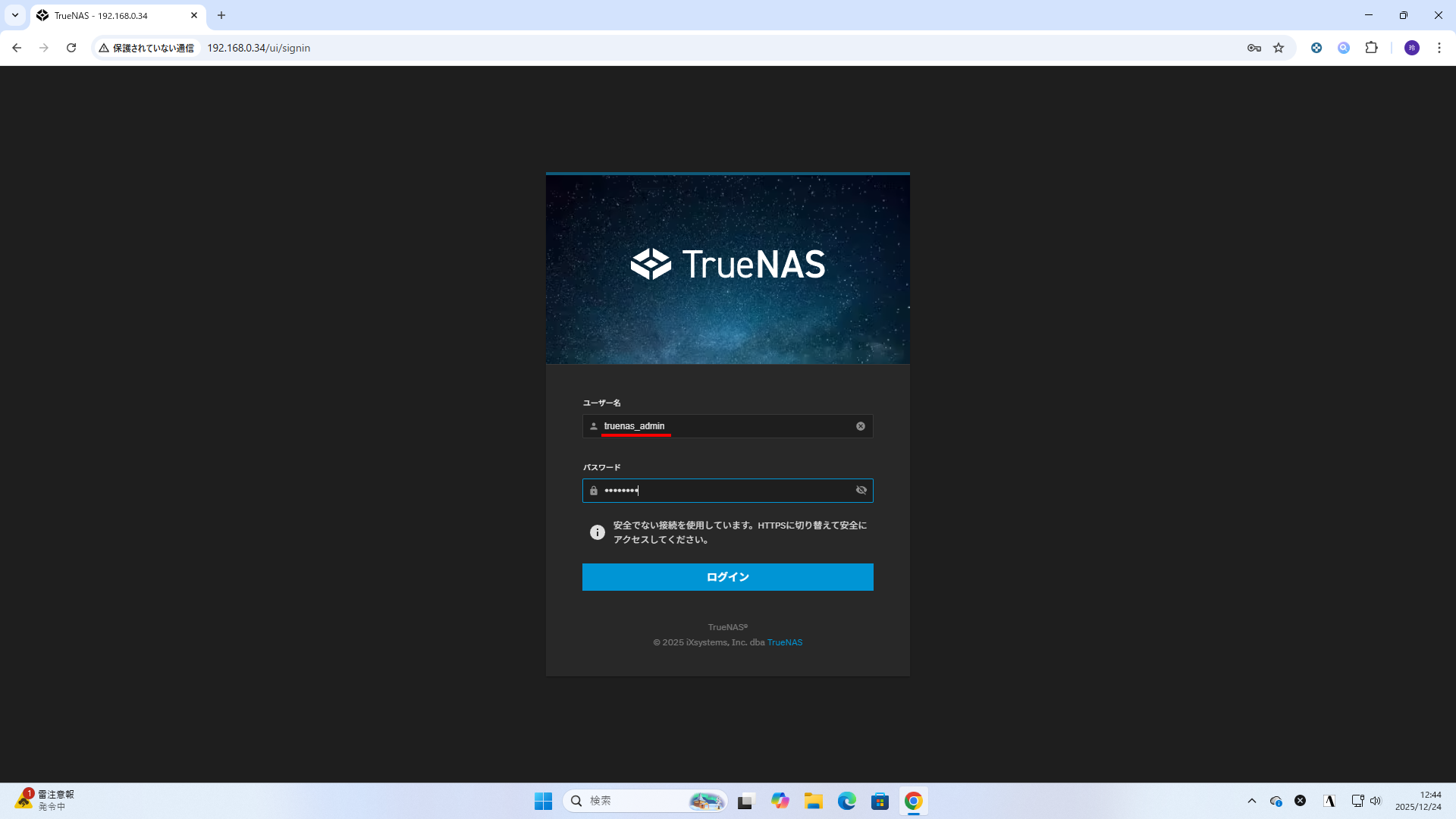This screenshot has height=819, width=1456.
Task: Reload the page
Action: [x=71, y=48]
